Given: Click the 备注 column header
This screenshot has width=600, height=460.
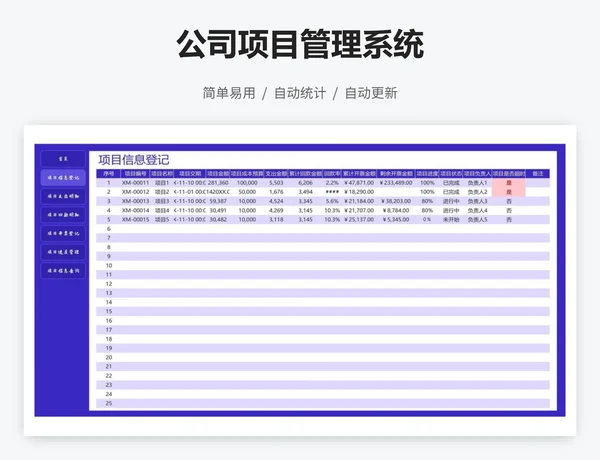Looking at the screenshot, I should click(x=538, y=174).
